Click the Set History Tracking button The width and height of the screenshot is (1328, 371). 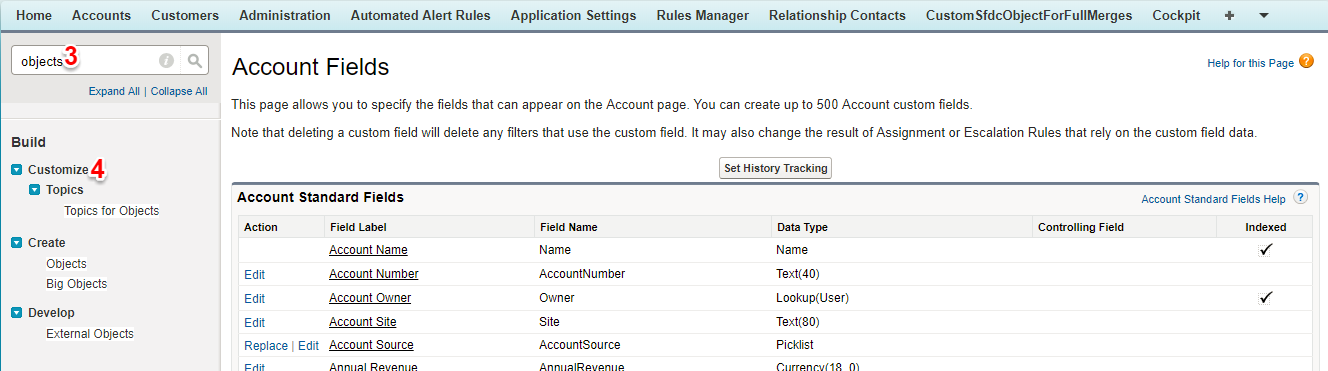coord(776,168)
